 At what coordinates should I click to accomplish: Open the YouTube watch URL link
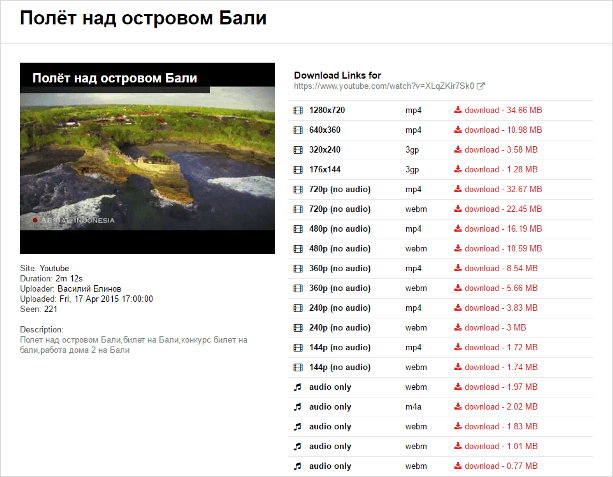(384, 86)
